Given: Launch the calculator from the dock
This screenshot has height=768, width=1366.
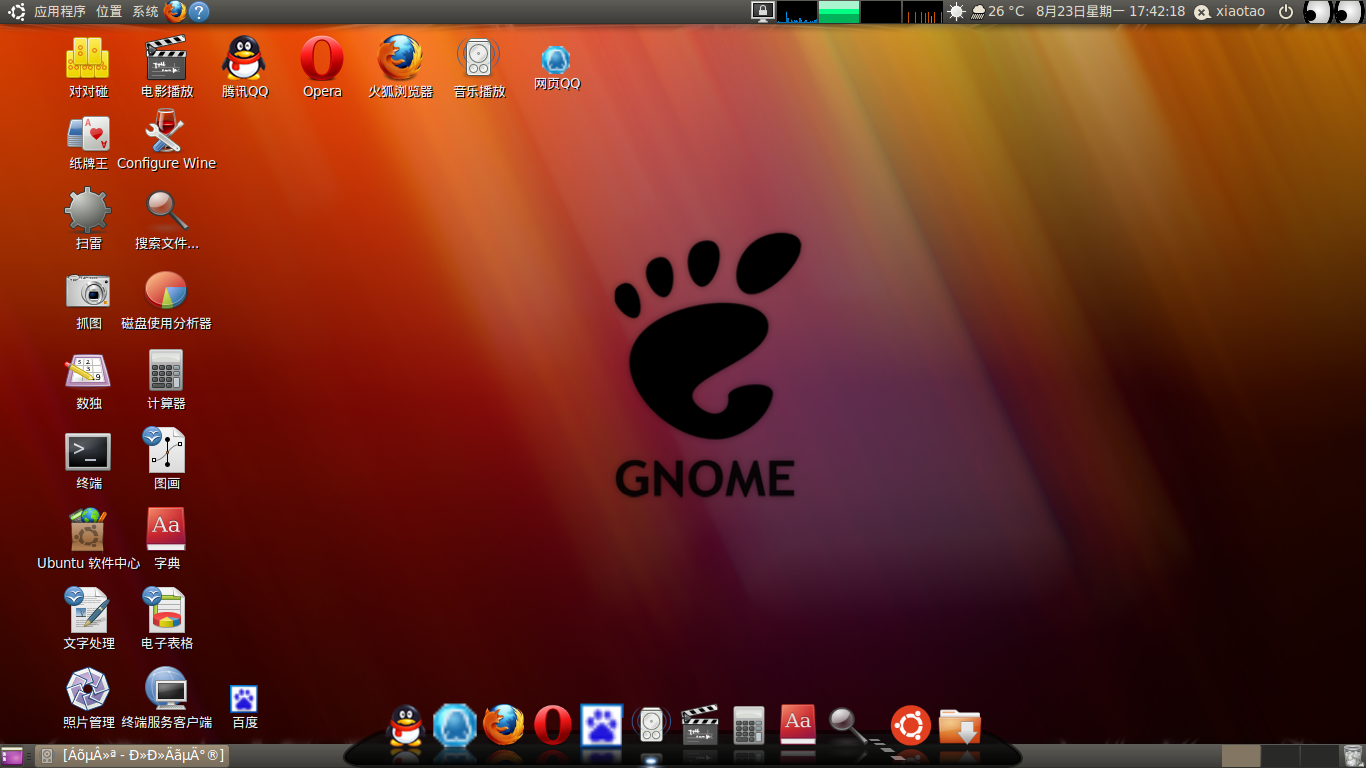Looking at the screenshot, I should point(749,725).
